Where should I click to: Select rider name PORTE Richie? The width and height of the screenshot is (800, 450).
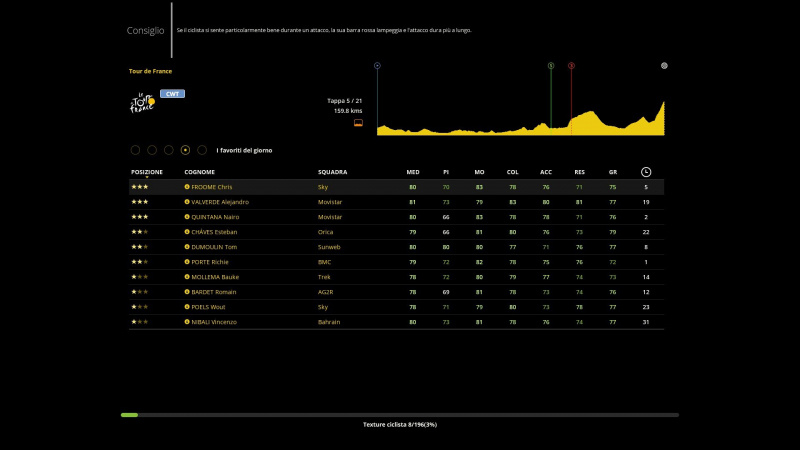(210, 262)
